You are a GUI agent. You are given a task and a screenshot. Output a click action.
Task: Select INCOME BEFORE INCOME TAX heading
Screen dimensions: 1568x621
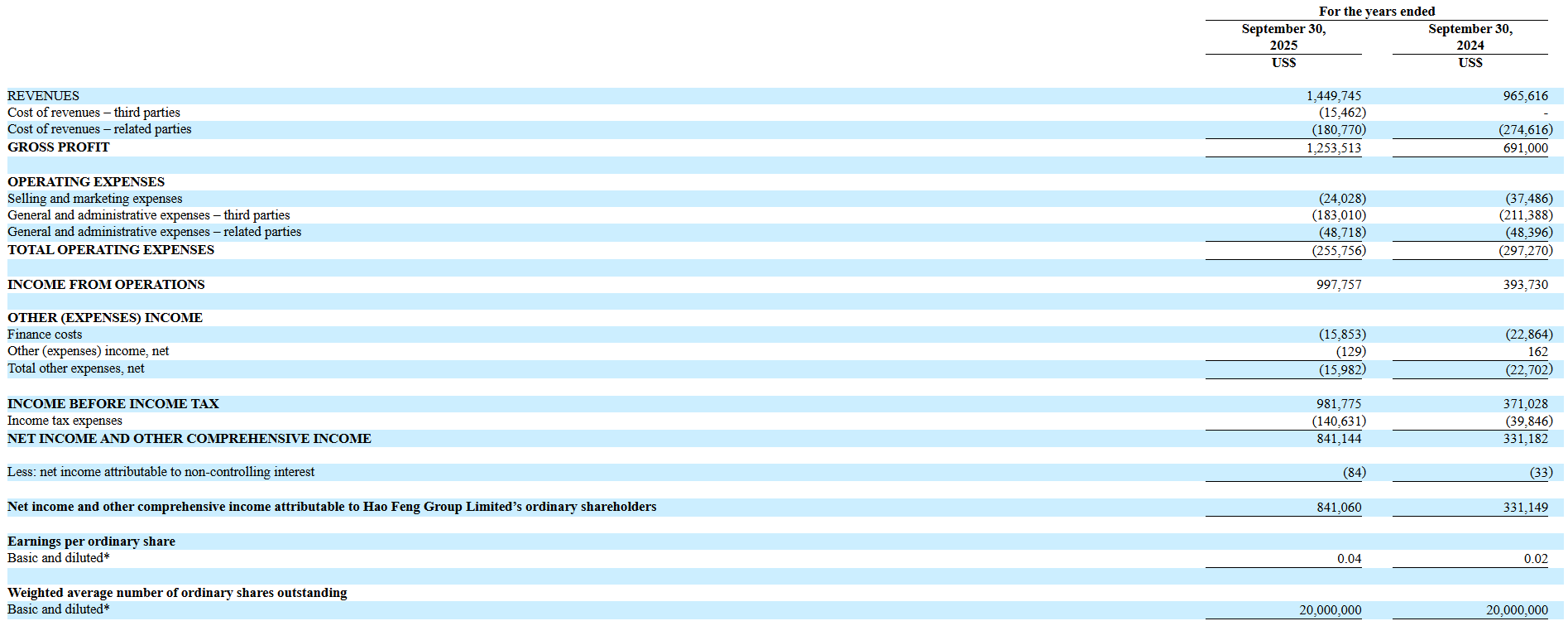click(113, 404)
